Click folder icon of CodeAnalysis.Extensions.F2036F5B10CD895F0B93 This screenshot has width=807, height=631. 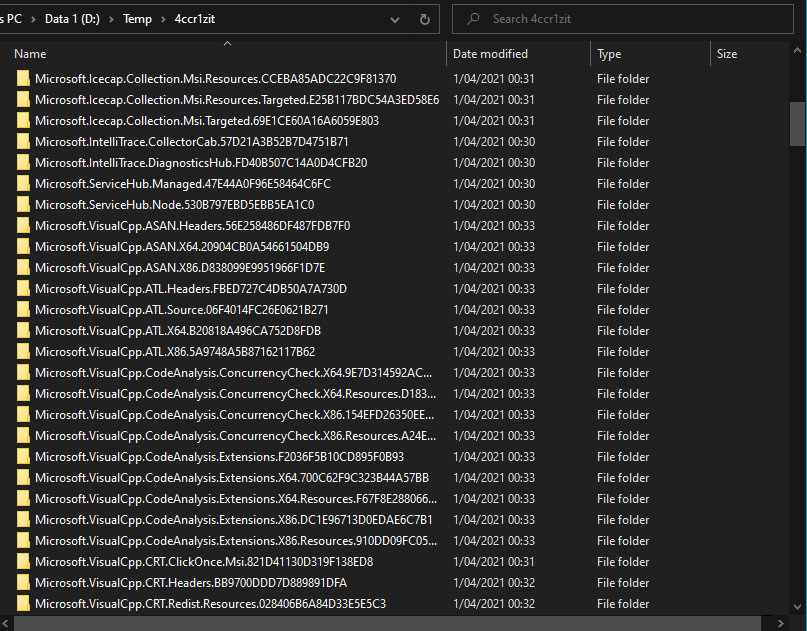[x=23, y=457]
